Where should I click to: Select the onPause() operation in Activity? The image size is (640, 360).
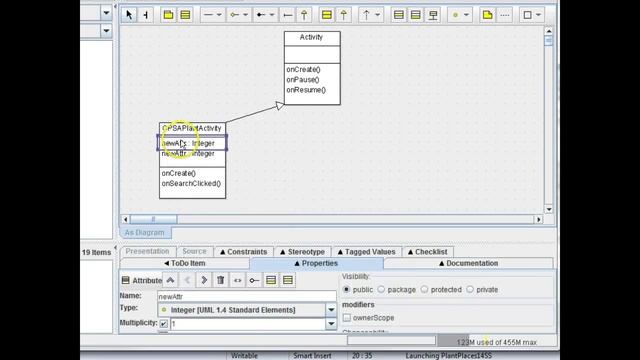[x=303, y=80]
